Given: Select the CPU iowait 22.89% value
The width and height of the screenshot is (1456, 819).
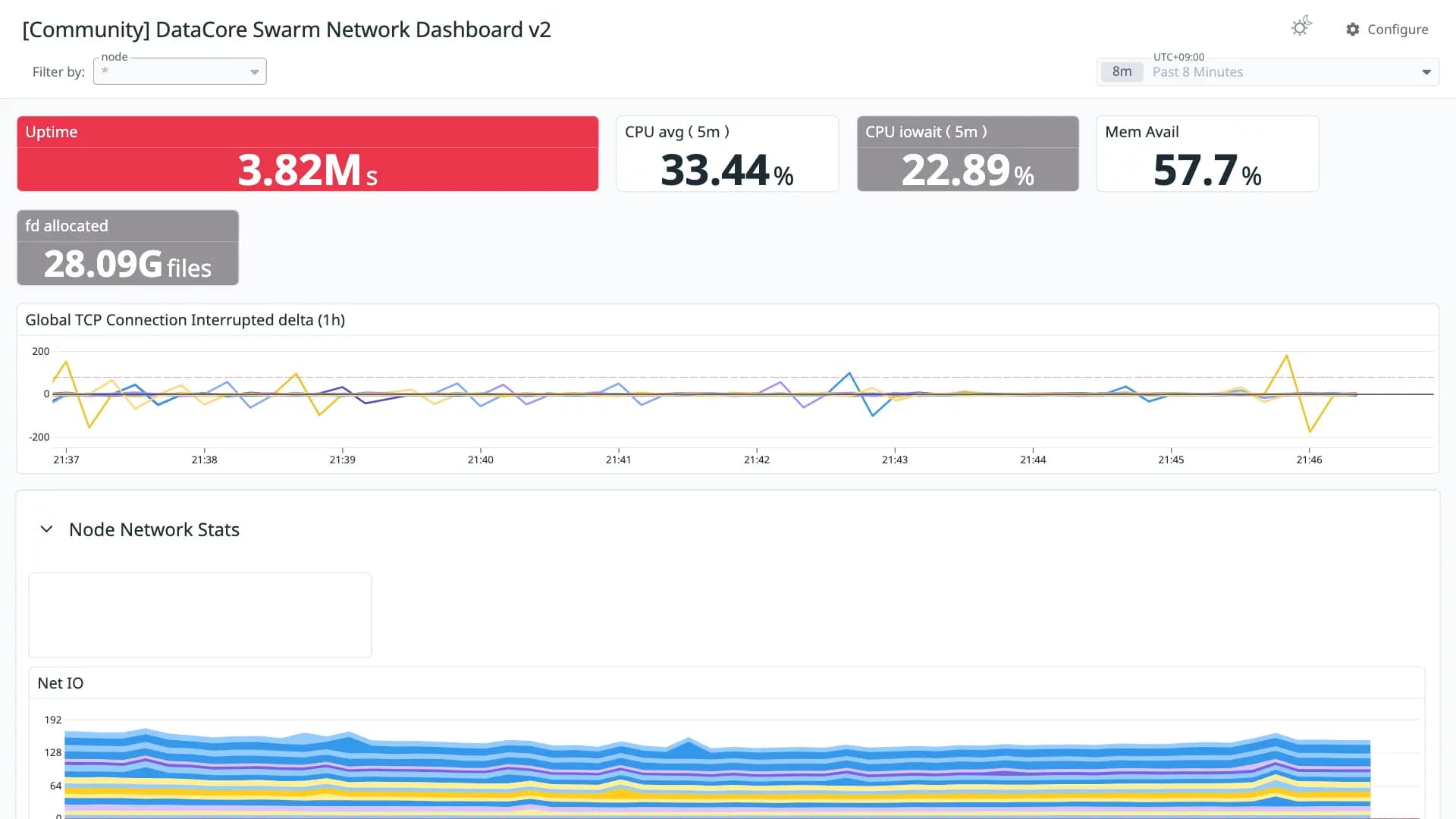Looking at the screenshot, I should point(968,170).
